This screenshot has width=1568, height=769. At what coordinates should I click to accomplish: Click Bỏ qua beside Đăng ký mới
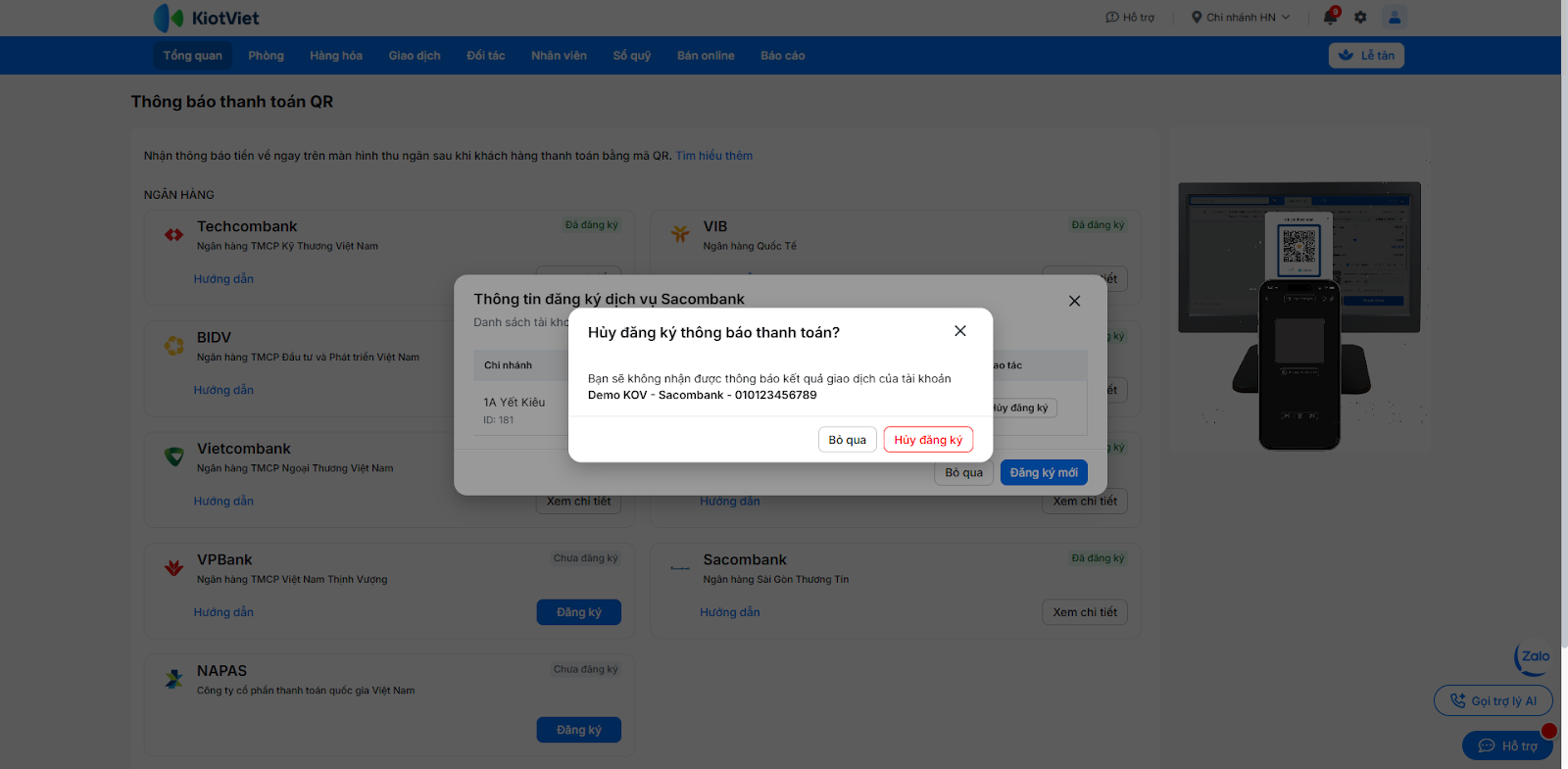tap(964, 473)
